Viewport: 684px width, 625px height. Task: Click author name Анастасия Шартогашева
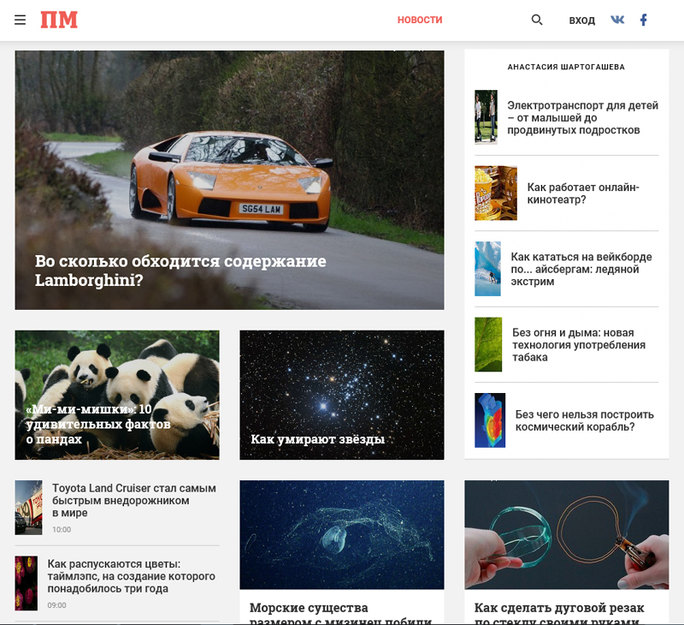click(x=566, y=67)
